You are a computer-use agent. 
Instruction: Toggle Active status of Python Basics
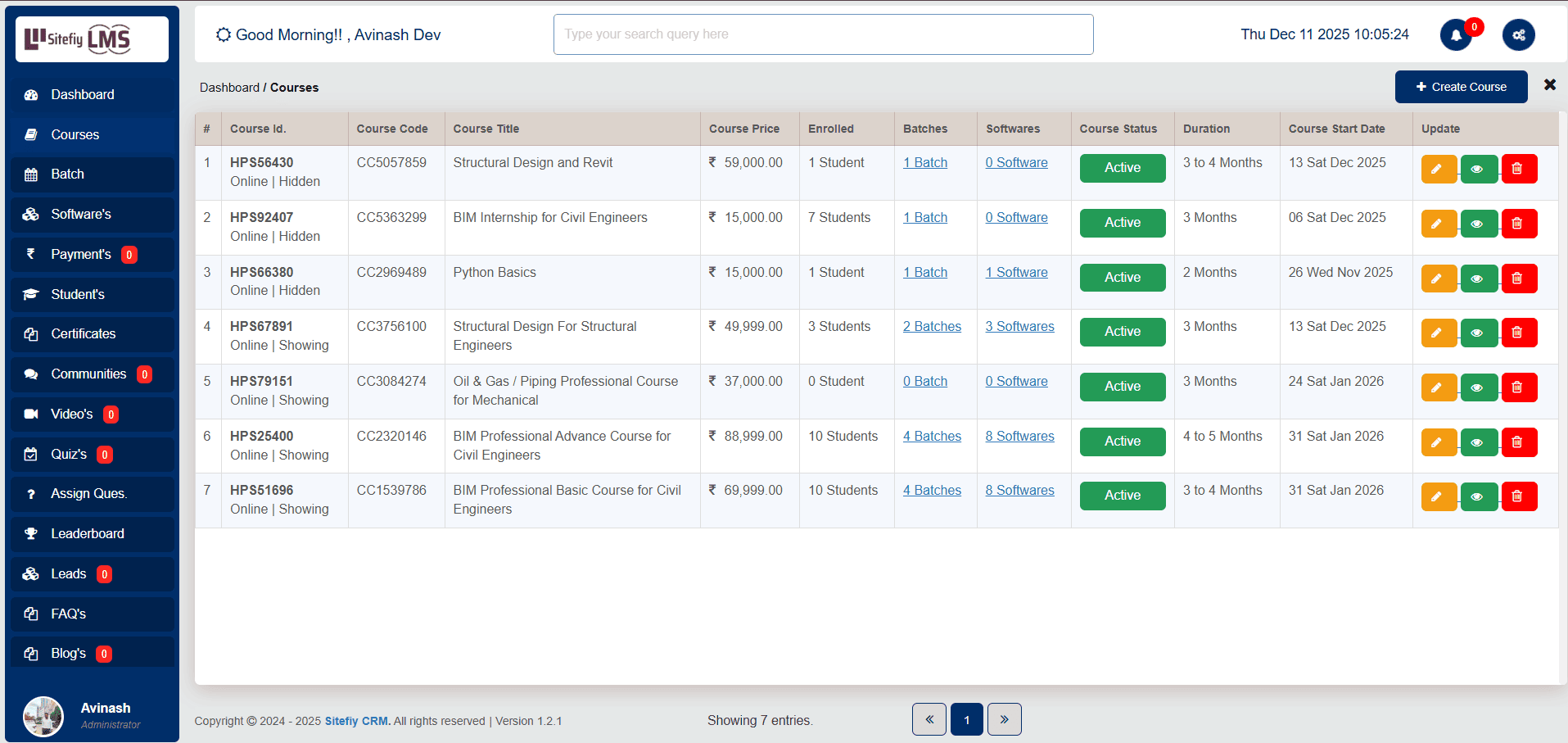coord(1122,277)
